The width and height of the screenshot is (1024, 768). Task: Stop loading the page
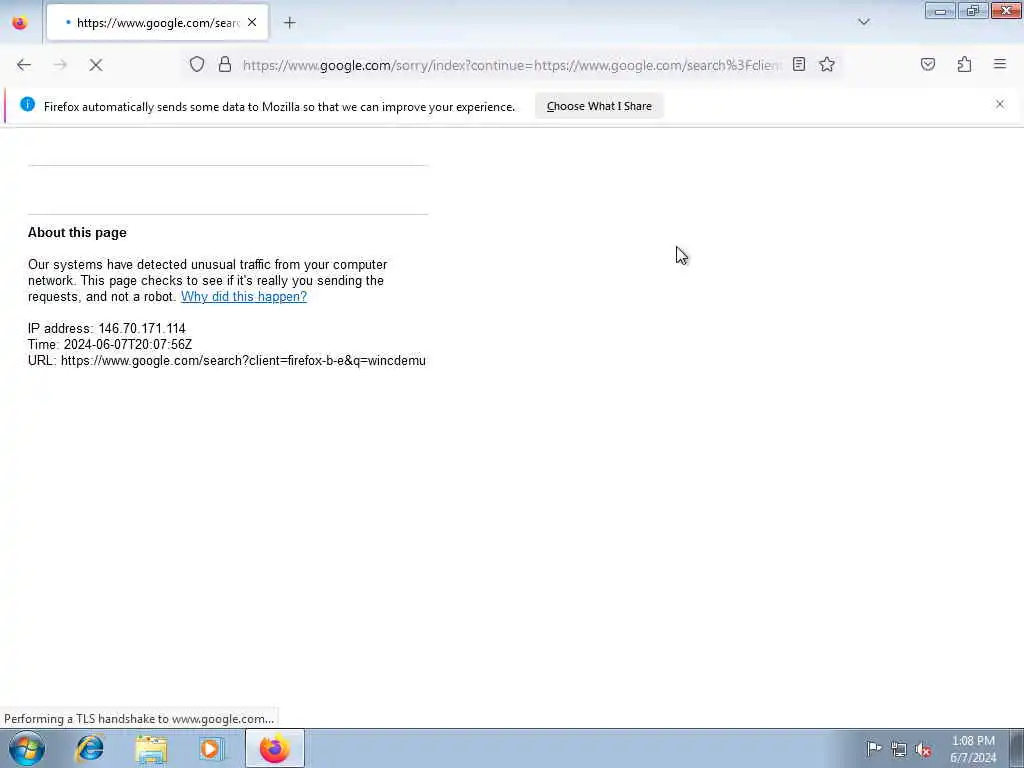(96, 65)
